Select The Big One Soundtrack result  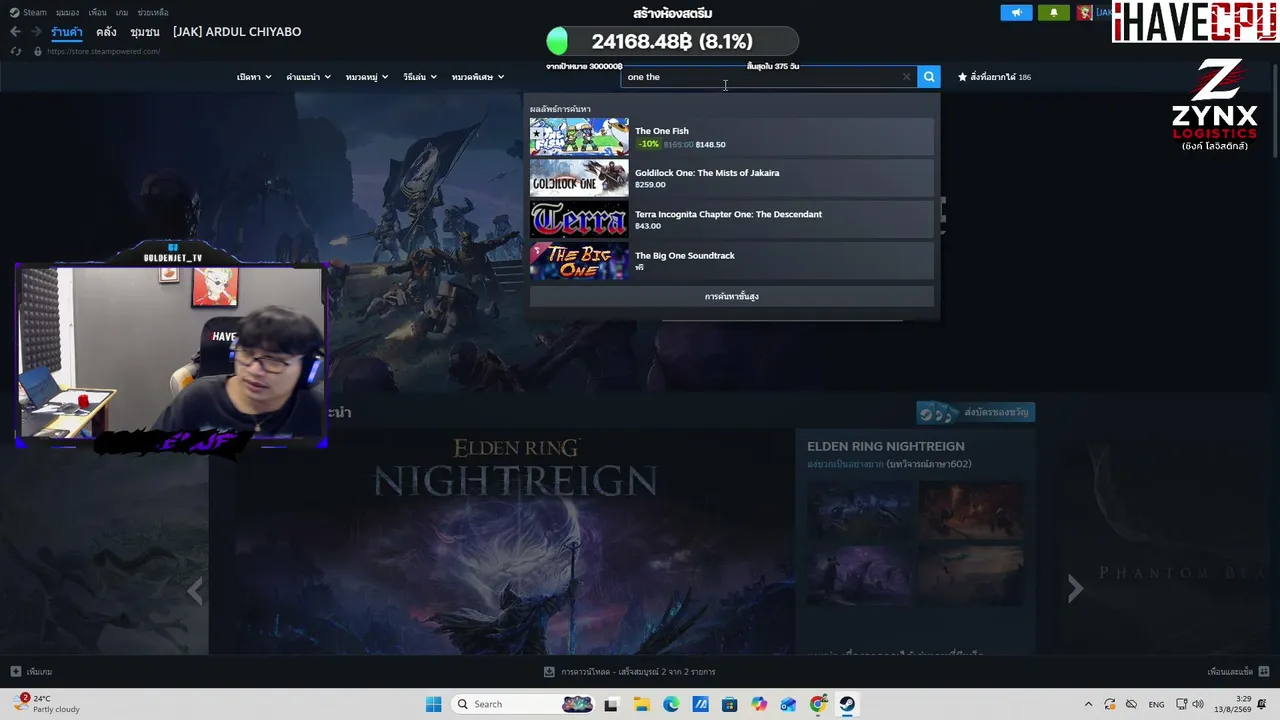pyautogui.click(x=732, y=261)
